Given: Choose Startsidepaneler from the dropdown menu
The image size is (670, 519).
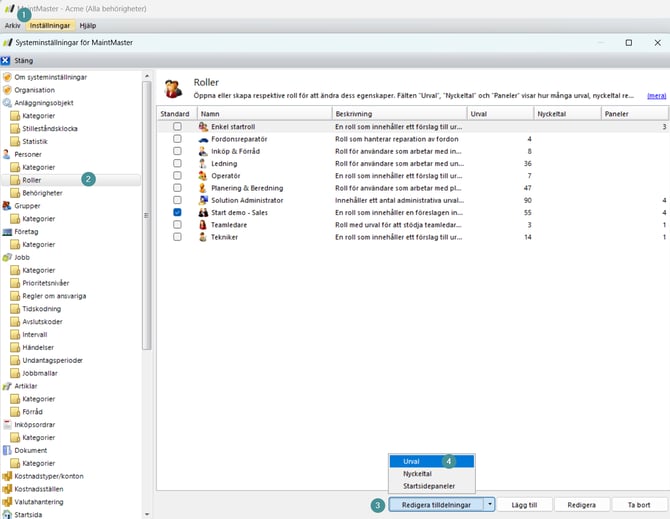Looking at the screenshot, I should click(x=432, y=486).
